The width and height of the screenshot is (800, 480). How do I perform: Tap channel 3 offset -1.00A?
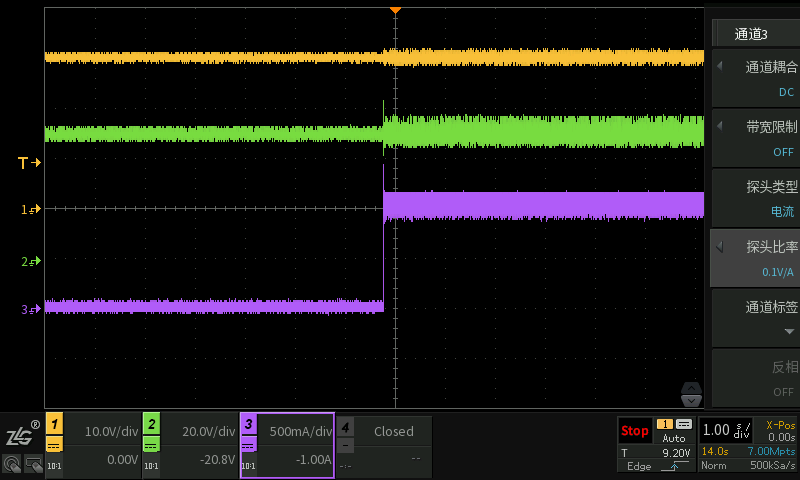(314, 460)
